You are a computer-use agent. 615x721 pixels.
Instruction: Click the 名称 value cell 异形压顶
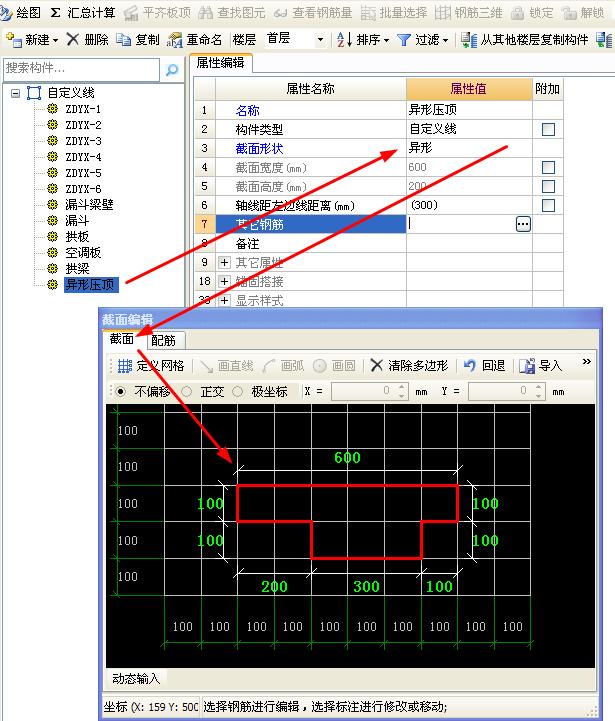click(x=469, y=110)
